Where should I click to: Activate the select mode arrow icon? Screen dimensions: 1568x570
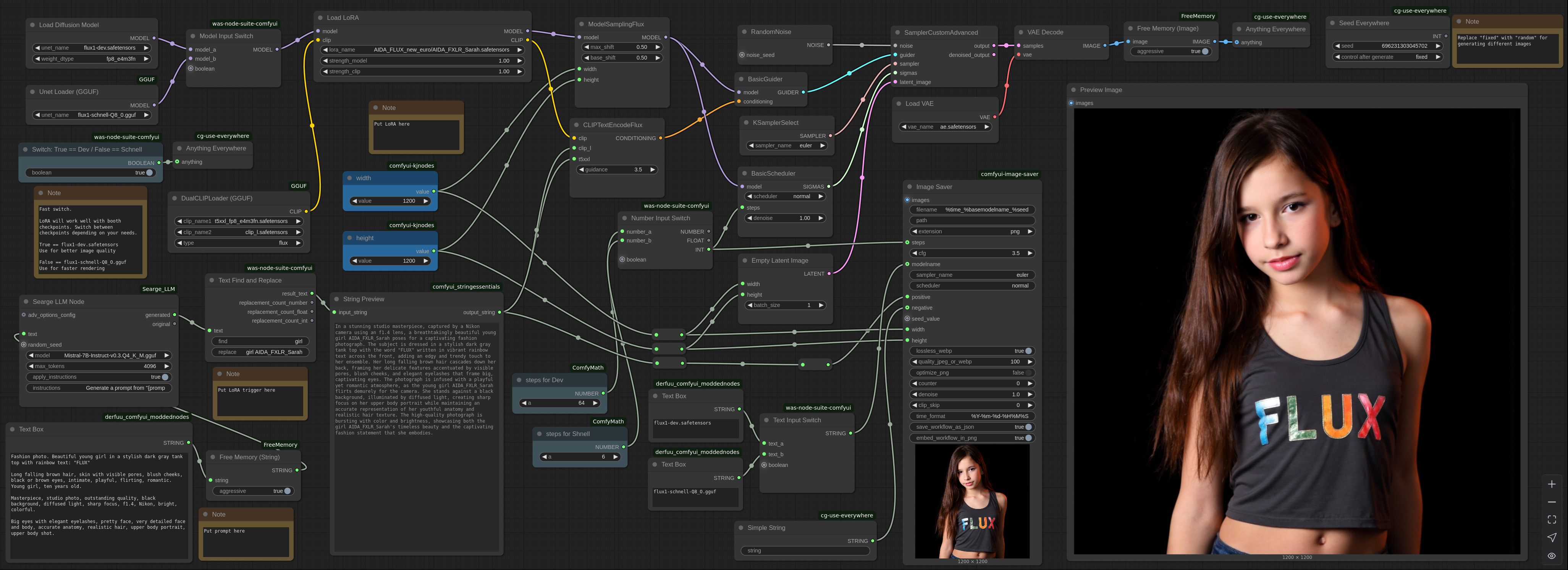click(x=1552, y=537)
